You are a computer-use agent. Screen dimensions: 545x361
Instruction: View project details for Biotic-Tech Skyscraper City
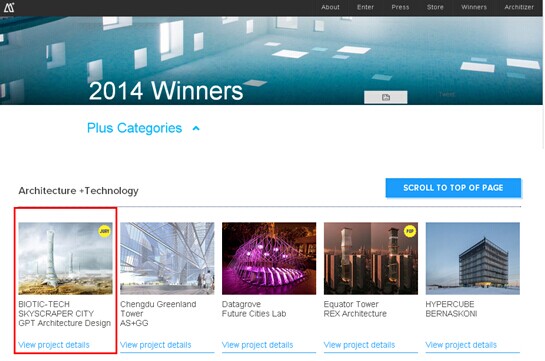coord(54,345)
